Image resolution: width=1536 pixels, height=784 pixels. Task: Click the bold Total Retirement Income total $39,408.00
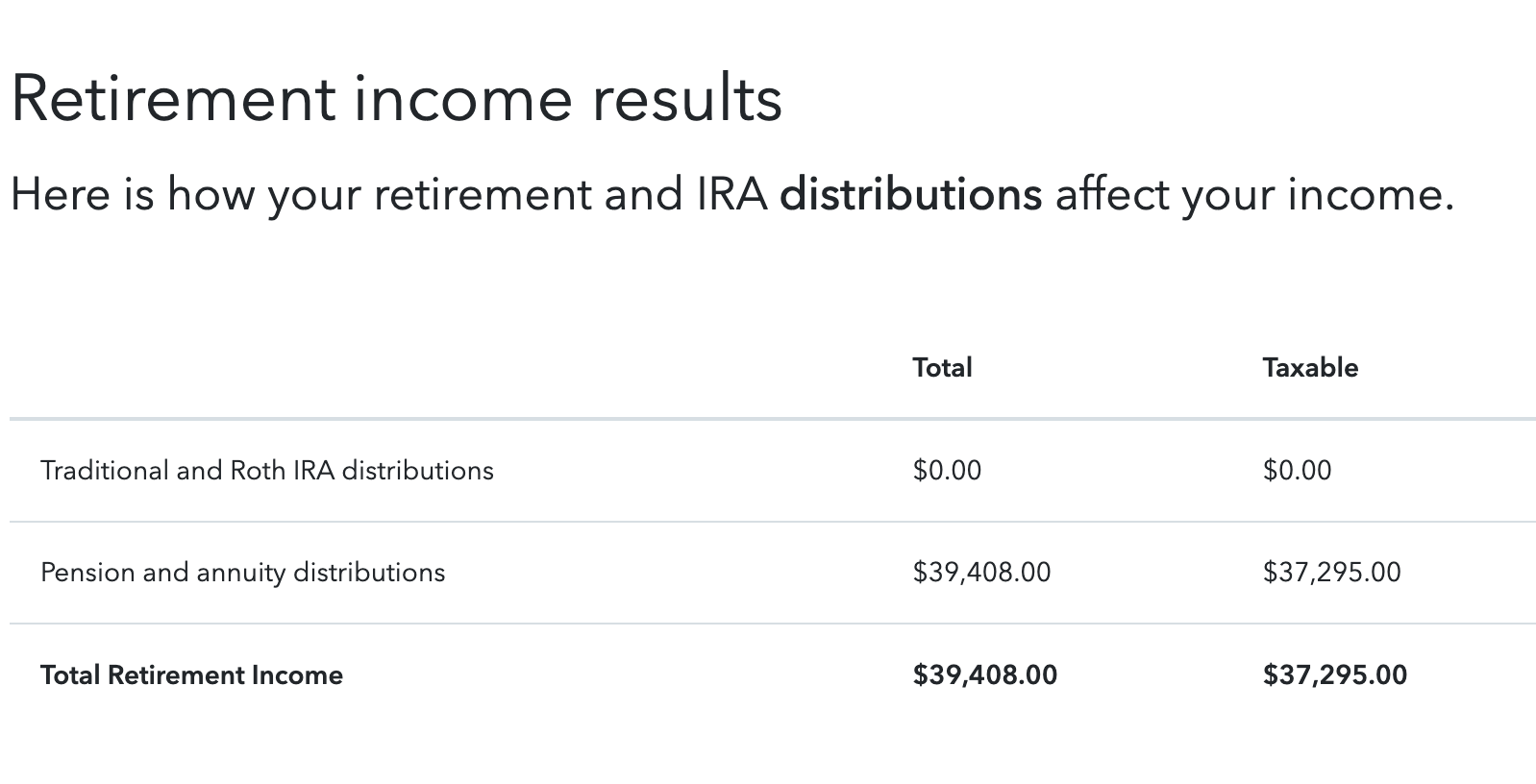pos(984,675)
